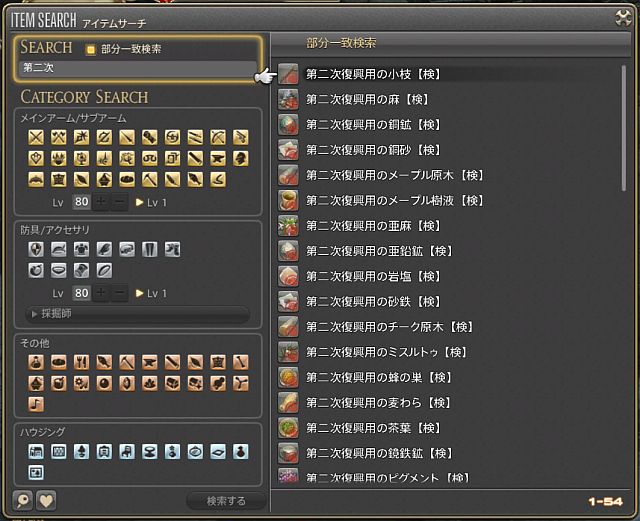The image size is (640, 521).
Task: Select the gold anvil blacksmith tool category
Action: click(218, 158)
